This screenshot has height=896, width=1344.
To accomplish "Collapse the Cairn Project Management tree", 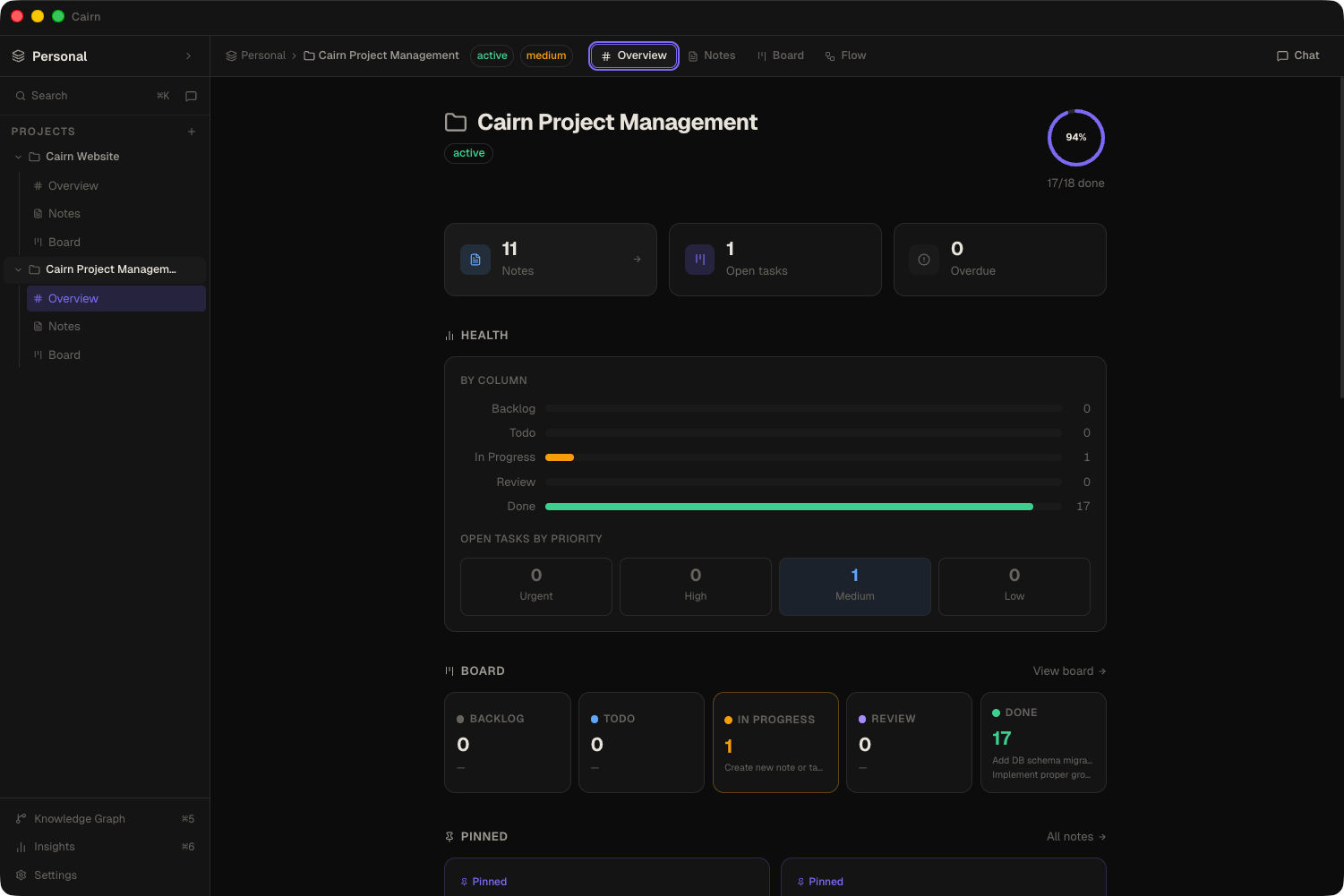I will (18, 269).
